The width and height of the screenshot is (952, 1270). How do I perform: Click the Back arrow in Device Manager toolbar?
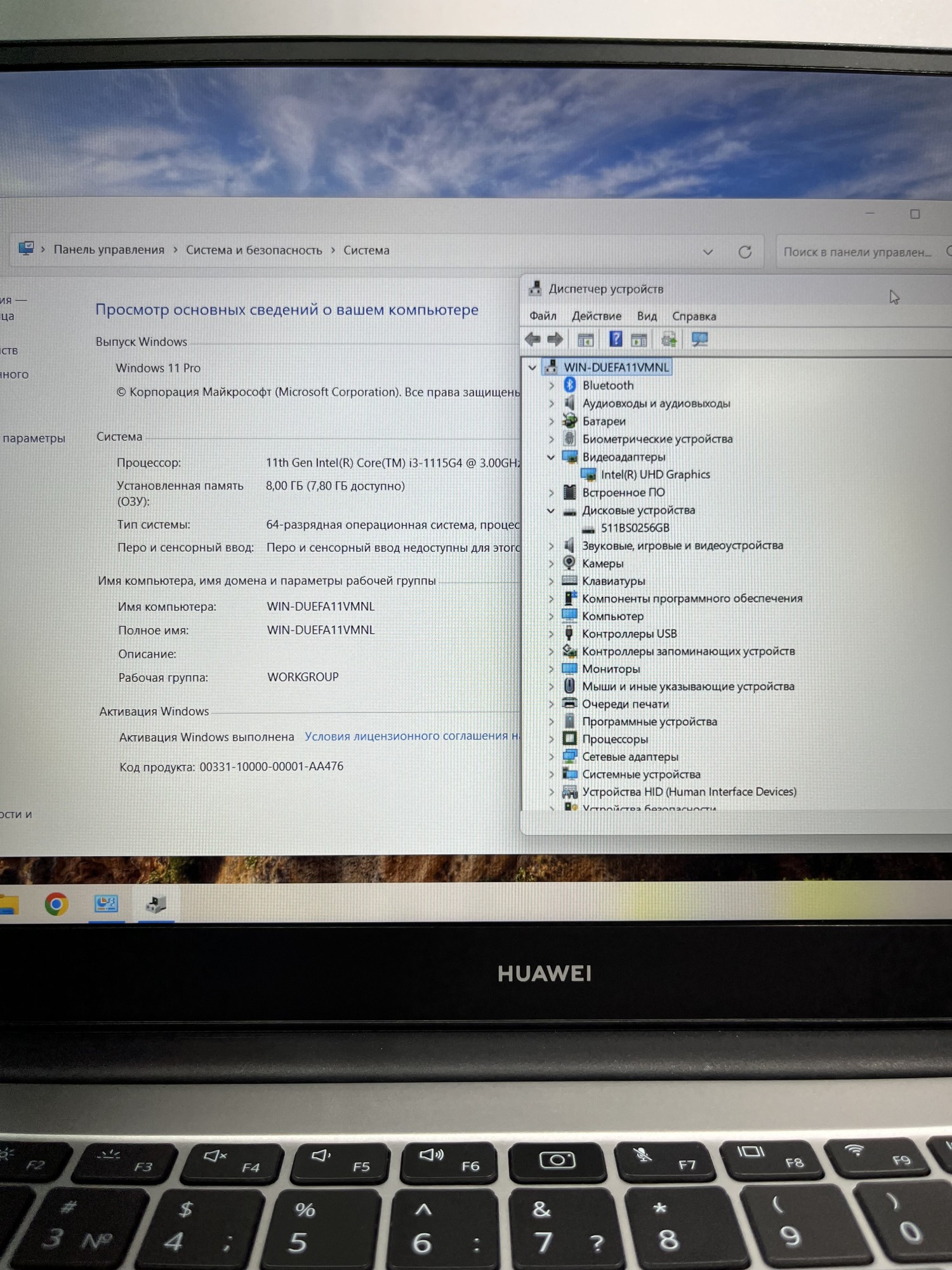(x=532, y=340)
